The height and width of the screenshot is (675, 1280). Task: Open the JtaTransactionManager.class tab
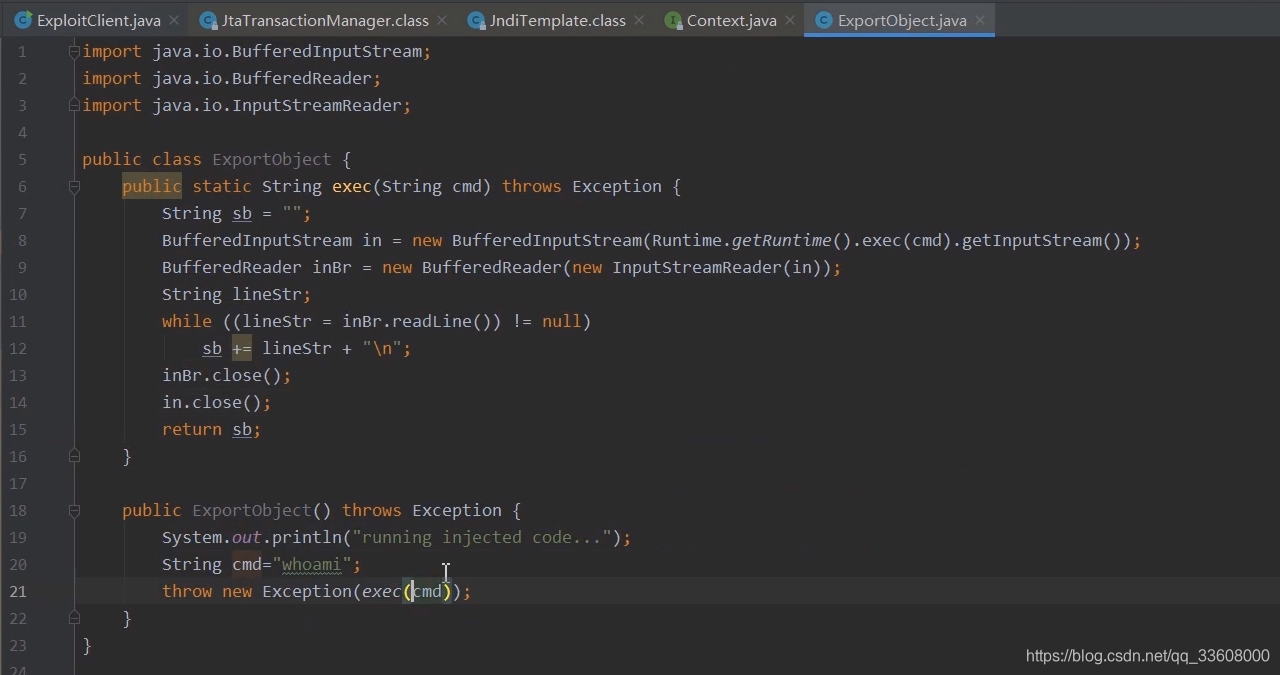click(x=324, y=20)
